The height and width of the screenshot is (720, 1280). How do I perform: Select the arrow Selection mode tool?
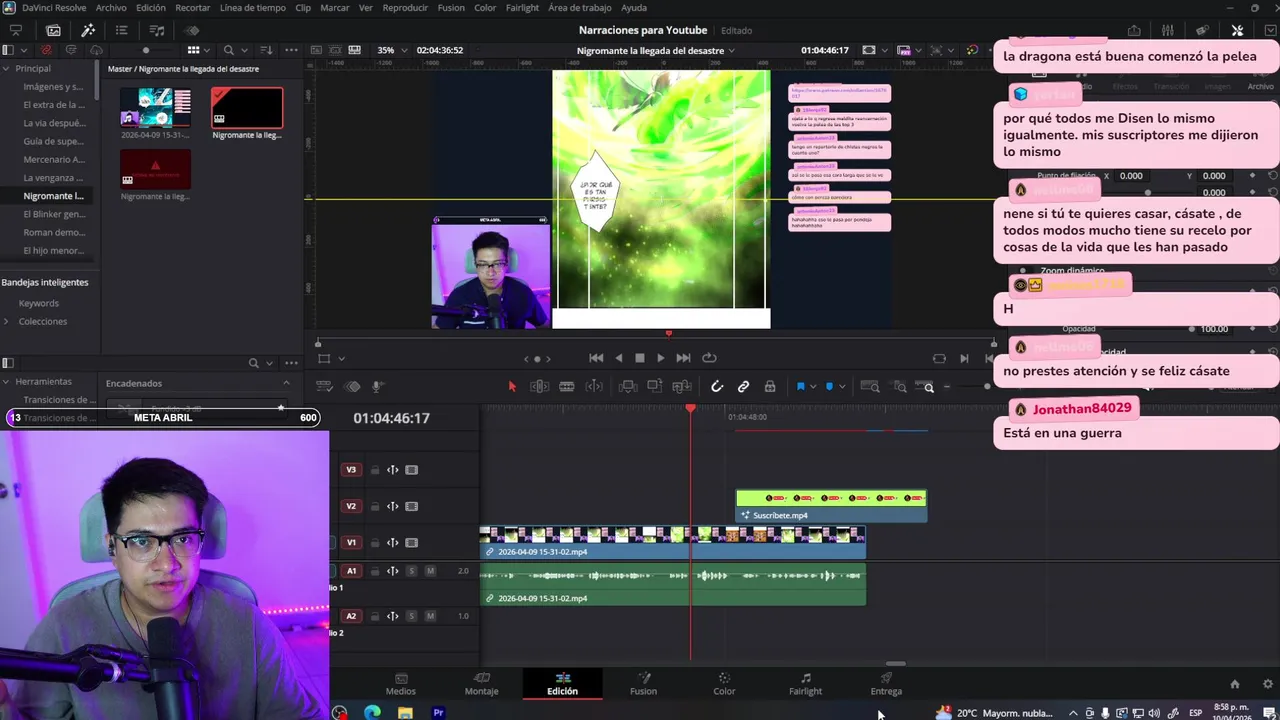(512, 387)
